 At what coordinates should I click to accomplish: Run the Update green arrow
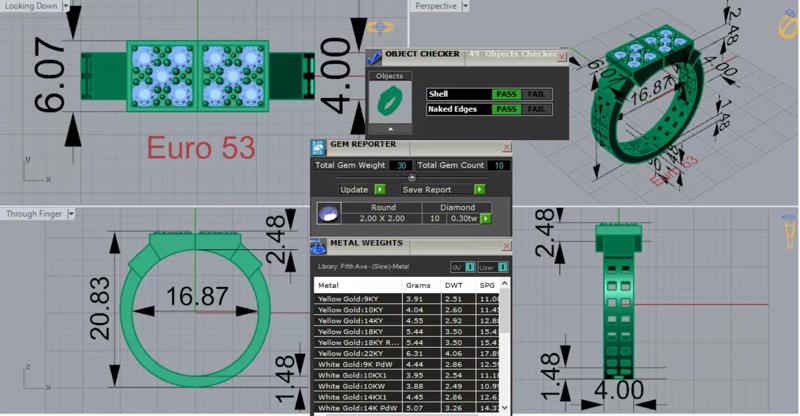pyautogui.click(x=380, y=189)
